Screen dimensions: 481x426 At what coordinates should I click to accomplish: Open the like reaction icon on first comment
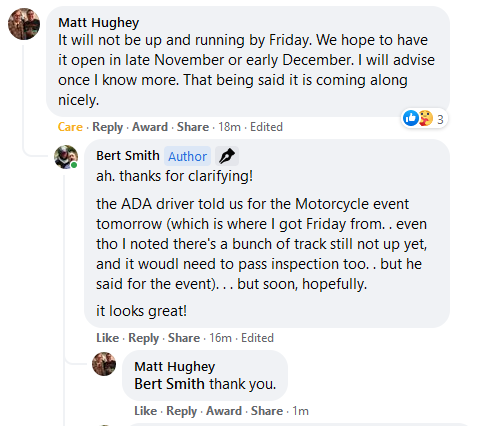(x=411, y=118)
